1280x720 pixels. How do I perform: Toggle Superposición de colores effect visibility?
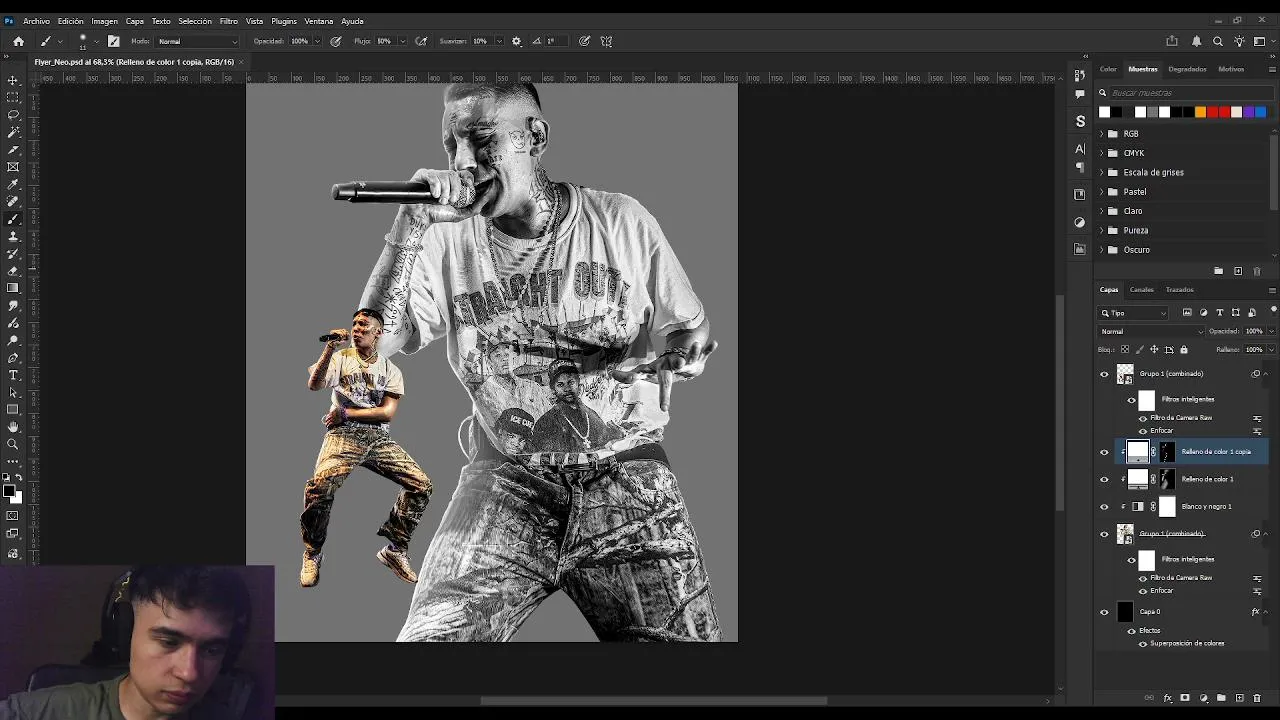[1143, 644]
